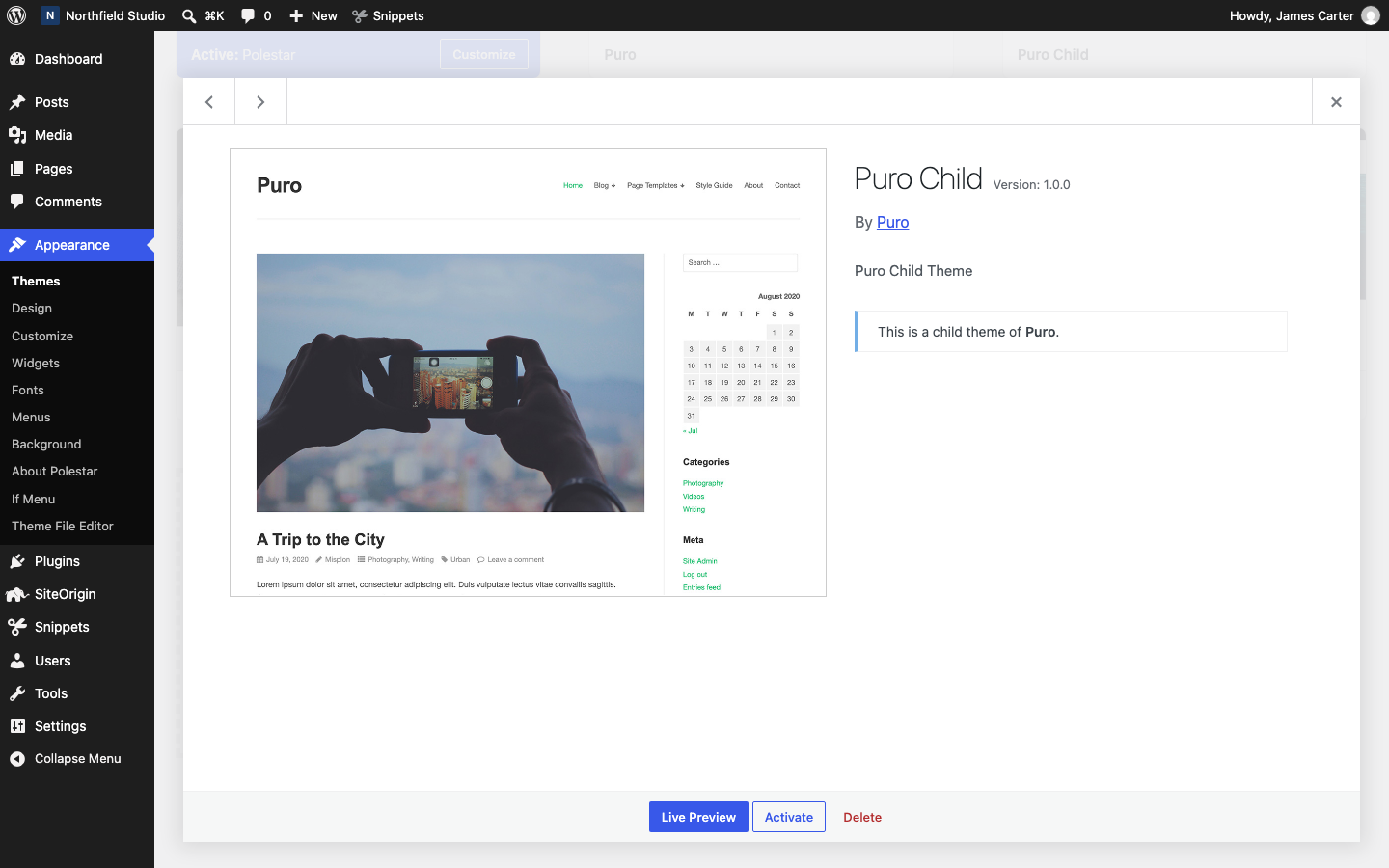Viewport: 1389px width, 868px height.
Task: Click the Customize button for the active theme
Action: [484, 54]
